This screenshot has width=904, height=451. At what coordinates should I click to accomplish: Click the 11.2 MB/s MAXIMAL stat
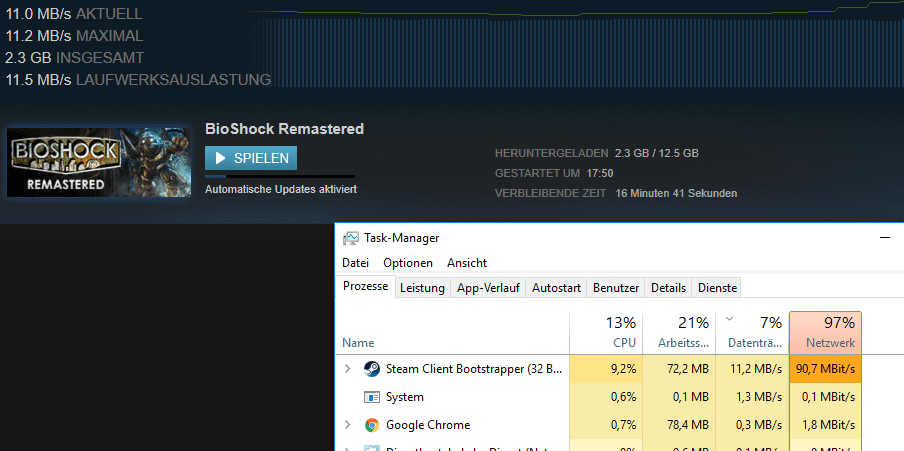(74, 36)
